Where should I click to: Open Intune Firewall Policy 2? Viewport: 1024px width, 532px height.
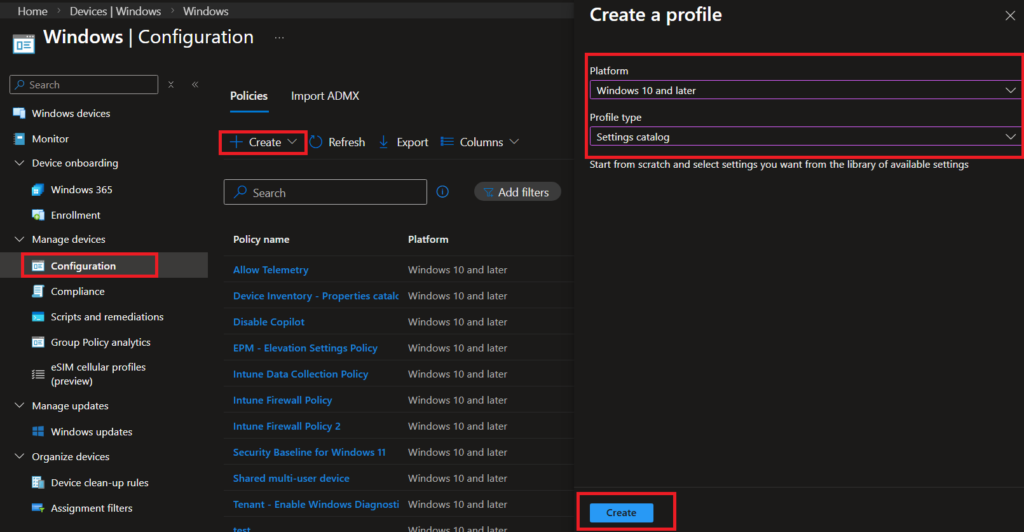click(x=287, y=426)
